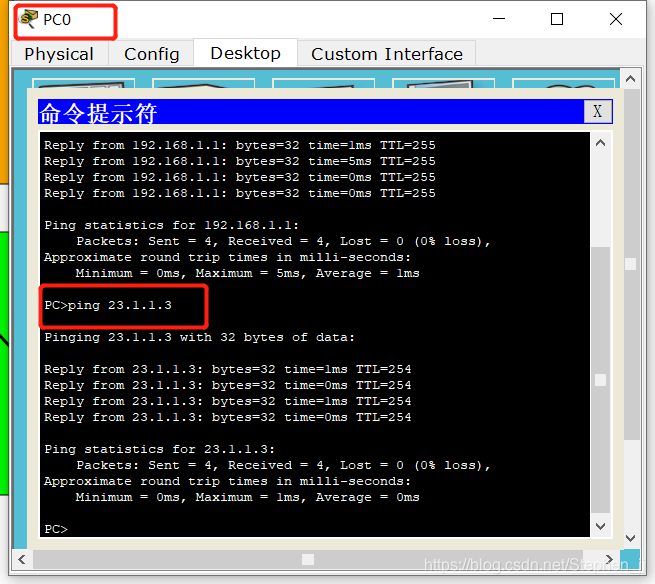This screenshot has width=655, height=584.
Task: Switch to the Physical tab
Action: 59,54
